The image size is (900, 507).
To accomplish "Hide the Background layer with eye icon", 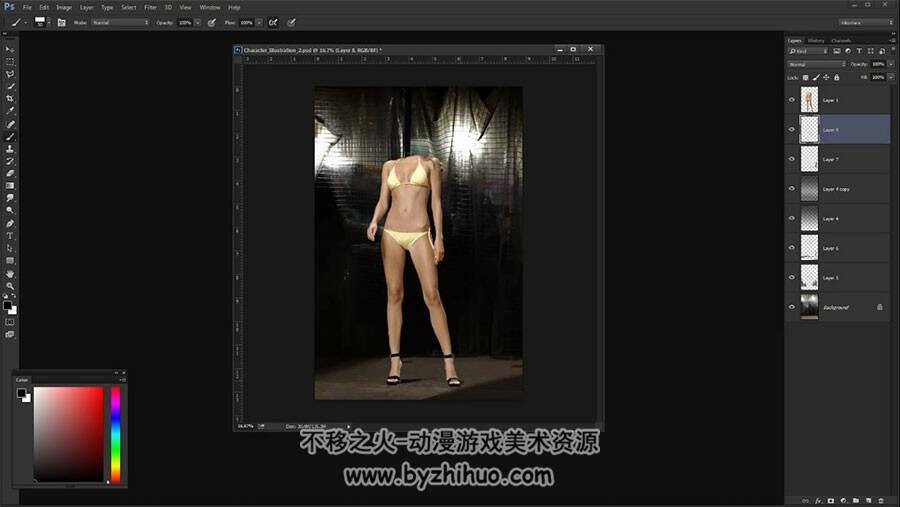I will click(792, 307).
